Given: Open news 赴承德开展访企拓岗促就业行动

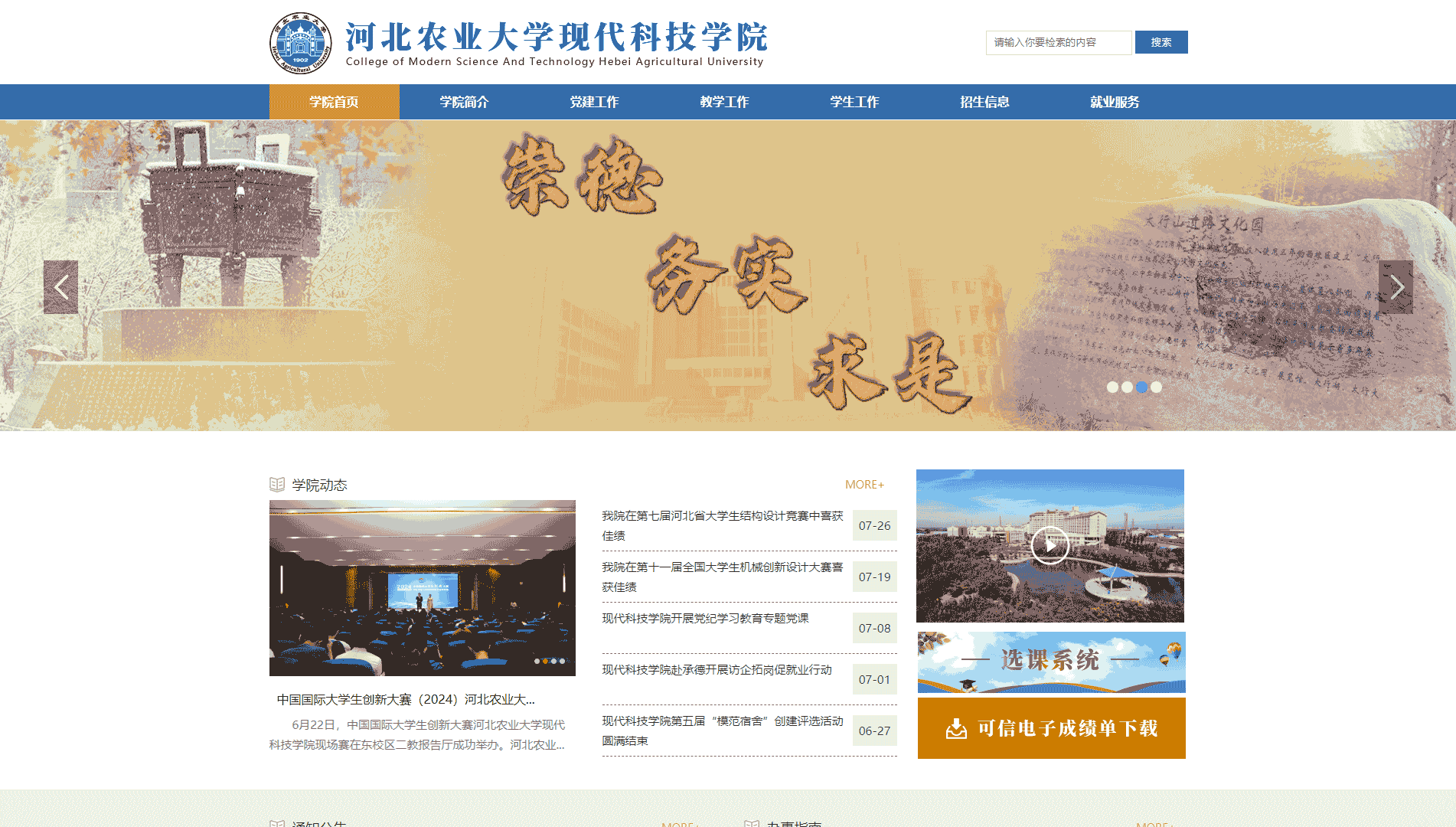Looking at the screenshot, I should coord(717,669).
